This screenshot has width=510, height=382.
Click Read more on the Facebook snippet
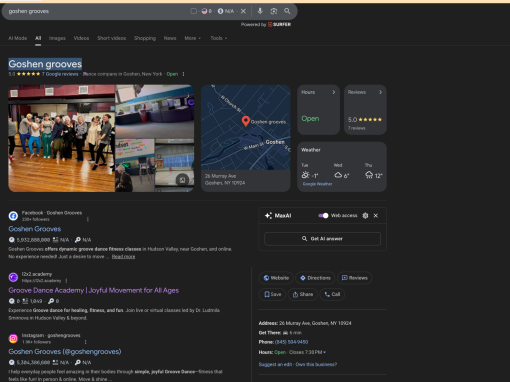[x=123, y=257]
